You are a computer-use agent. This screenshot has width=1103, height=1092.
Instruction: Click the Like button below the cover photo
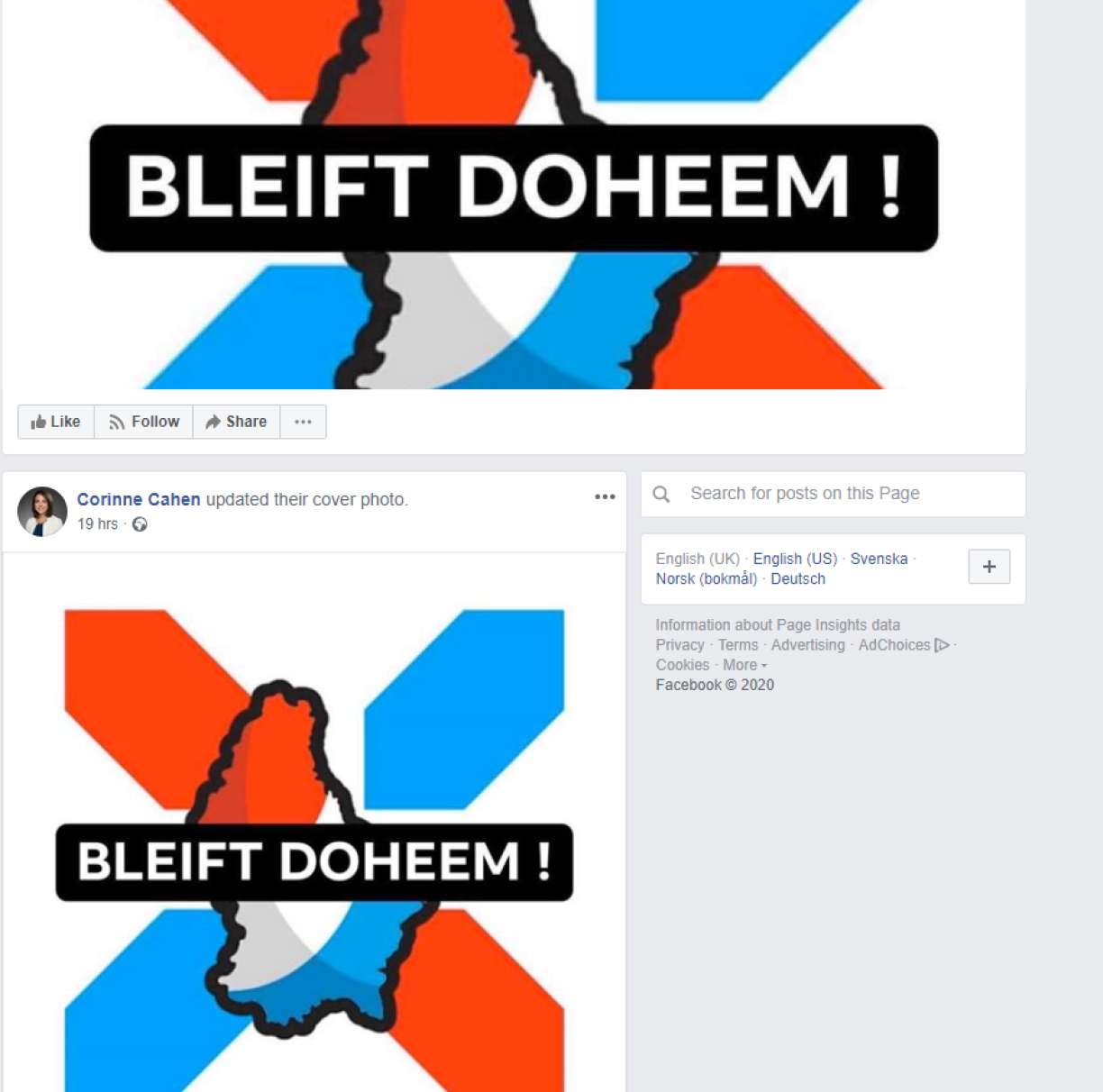click(x=56, y=422)
